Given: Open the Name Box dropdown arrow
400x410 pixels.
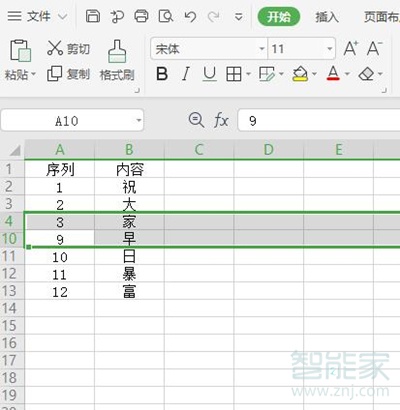Looking at the screenshot, I should tap(139, 120).
